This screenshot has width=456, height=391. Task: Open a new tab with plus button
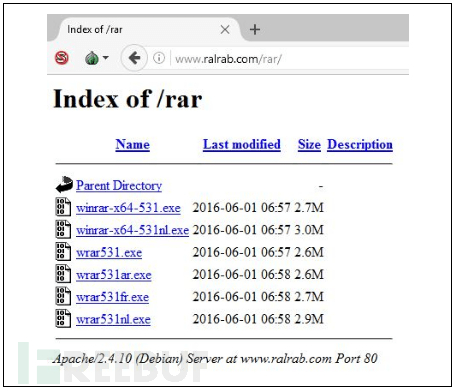click(x=255, y=30)
